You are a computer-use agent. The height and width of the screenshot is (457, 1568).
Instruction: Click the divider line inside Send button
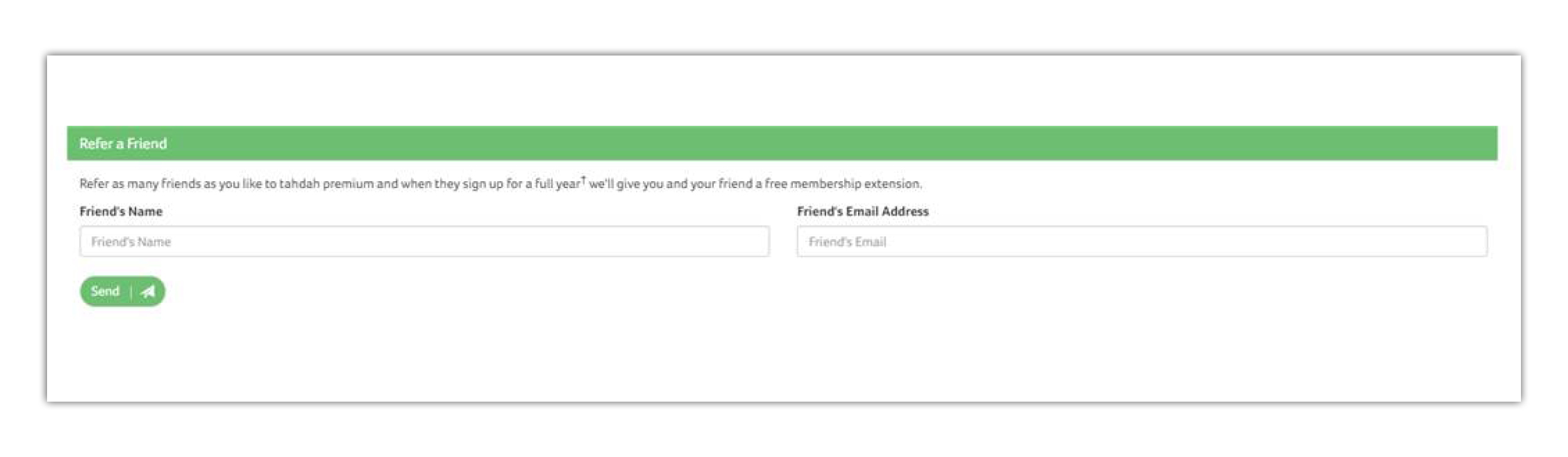(131, 292)
